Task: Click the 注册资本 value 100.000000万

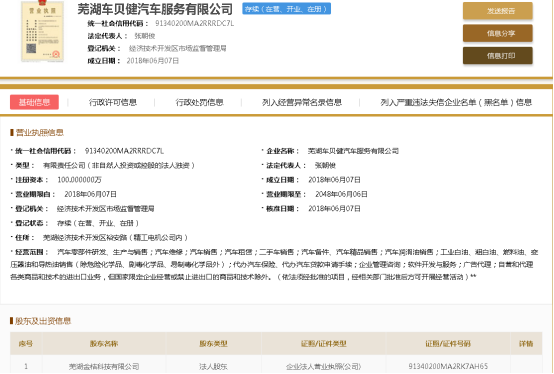Action: click(79, 180)
